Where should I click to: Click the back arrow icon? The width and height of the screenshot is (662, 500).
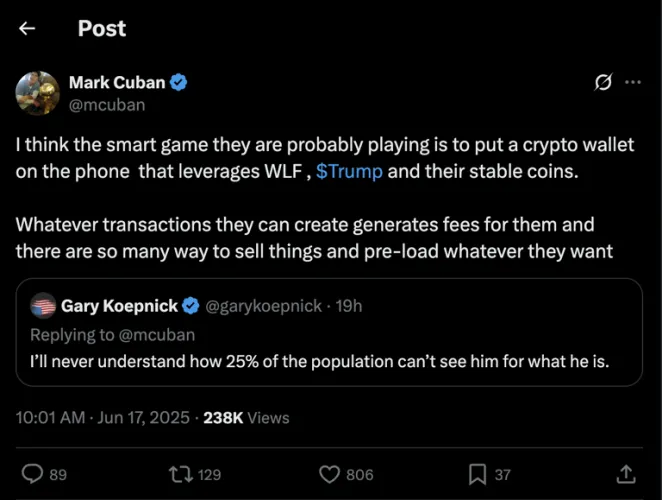(27, 28)
